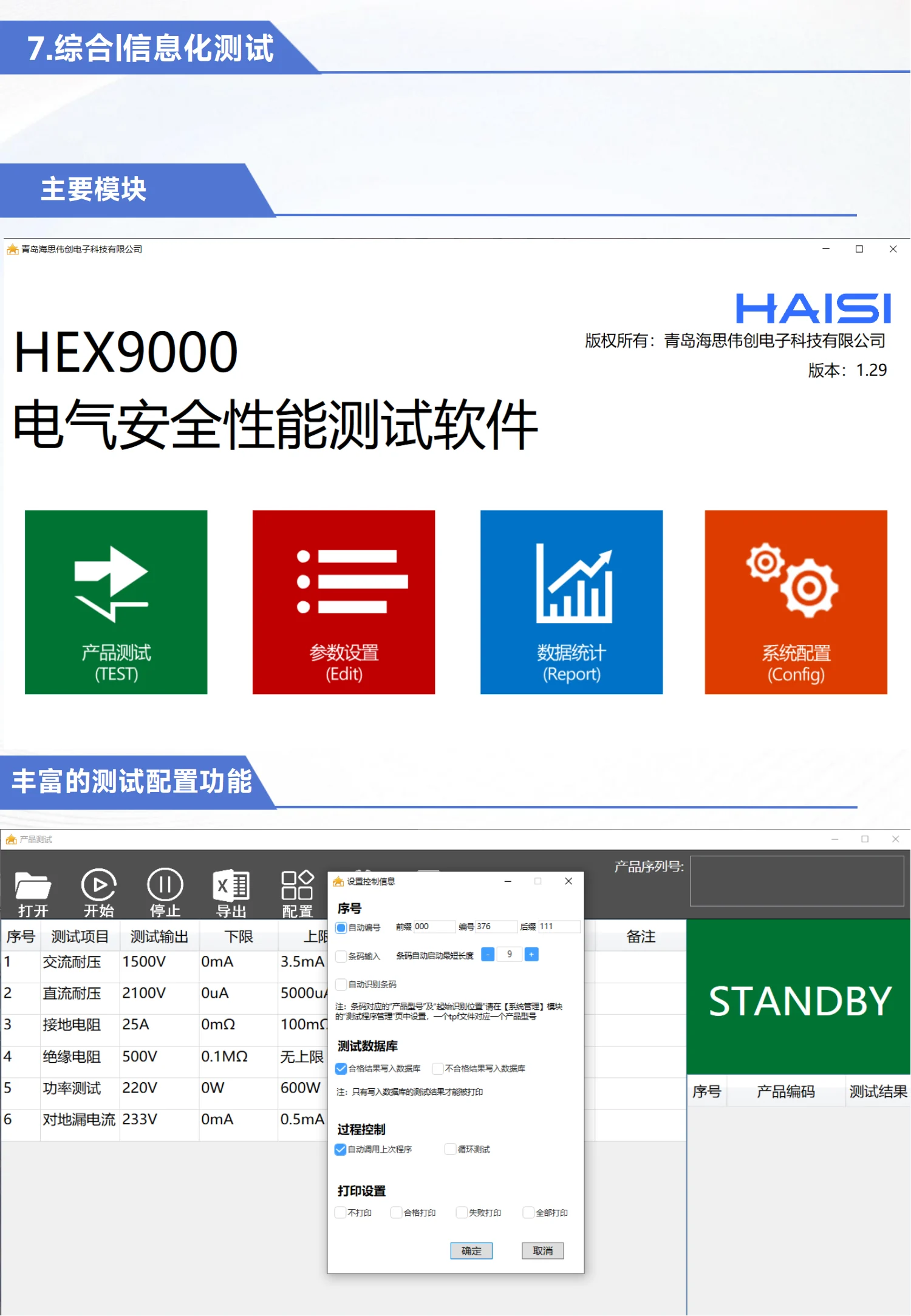Image resolution: width=911 pixels, height=1316 pixels.
Task: Enable the 条码输入 checkbox
Action: [x=341, y=956]
